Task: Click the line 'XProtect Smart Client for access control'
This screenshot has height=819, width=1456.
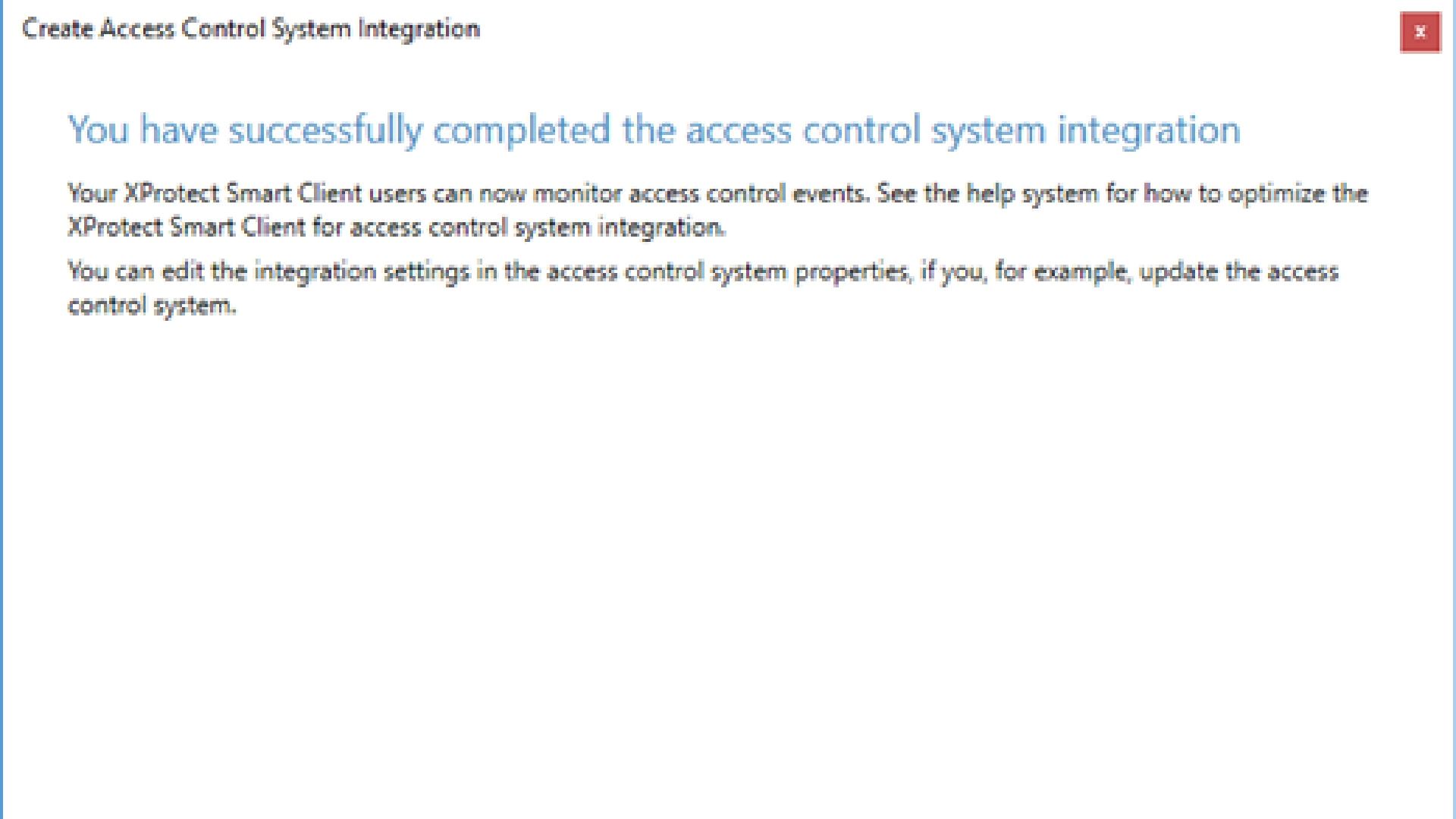Action: pyautogui.click(x=397, y=227)
